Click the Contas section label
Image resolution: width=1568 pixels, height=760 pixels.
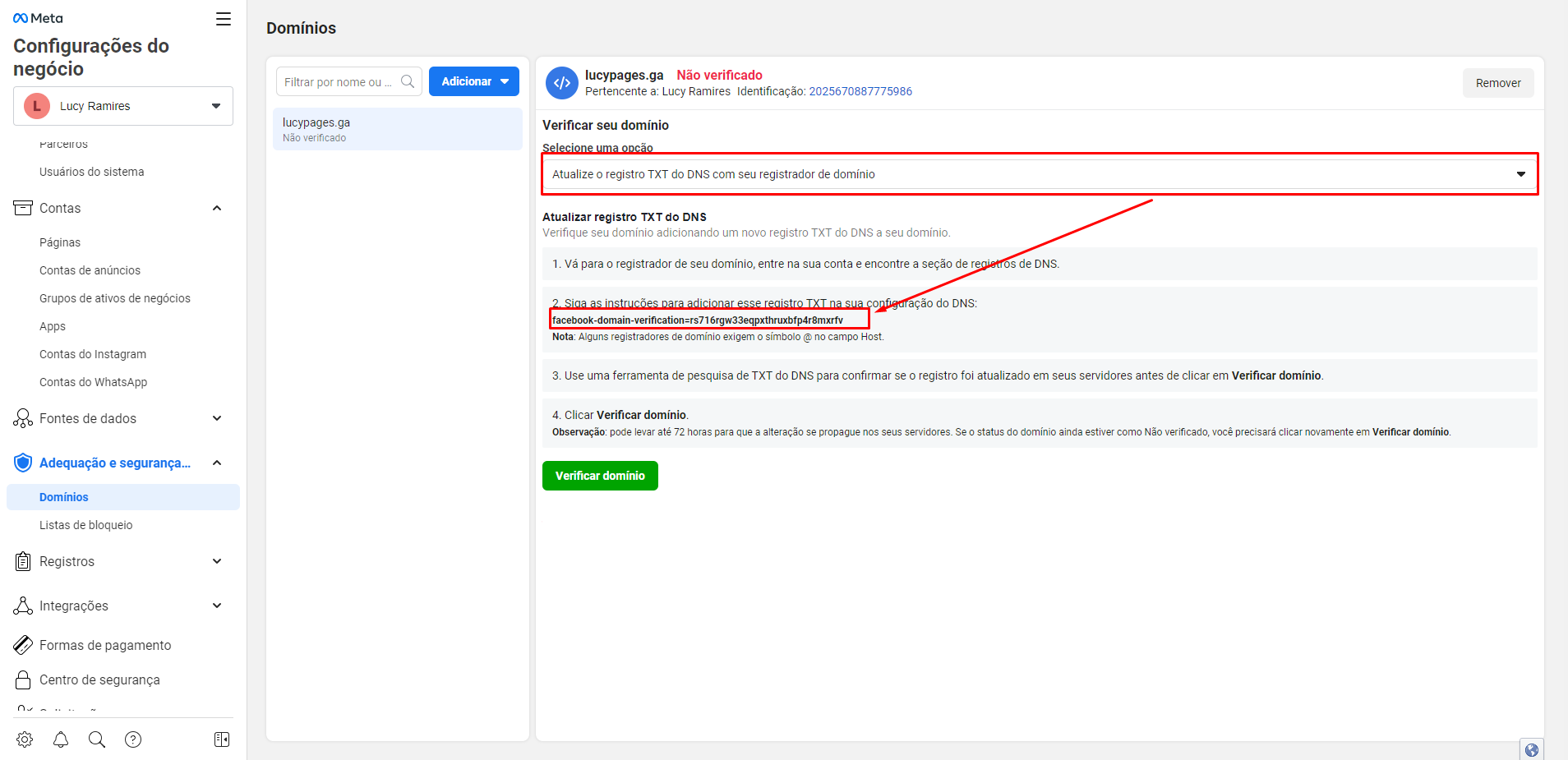[x=60, y=208]
